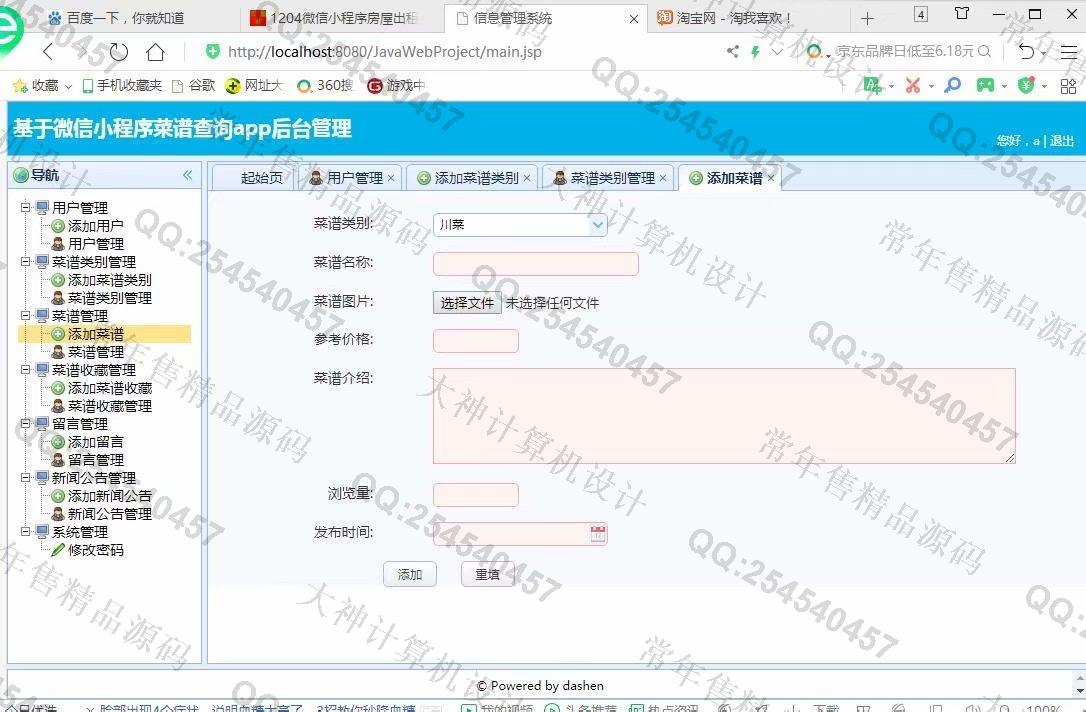Open 修改密码 in the navigation tree
Image resolution: width=1086 pixels, height=712 pixels.
coord(95,550)
